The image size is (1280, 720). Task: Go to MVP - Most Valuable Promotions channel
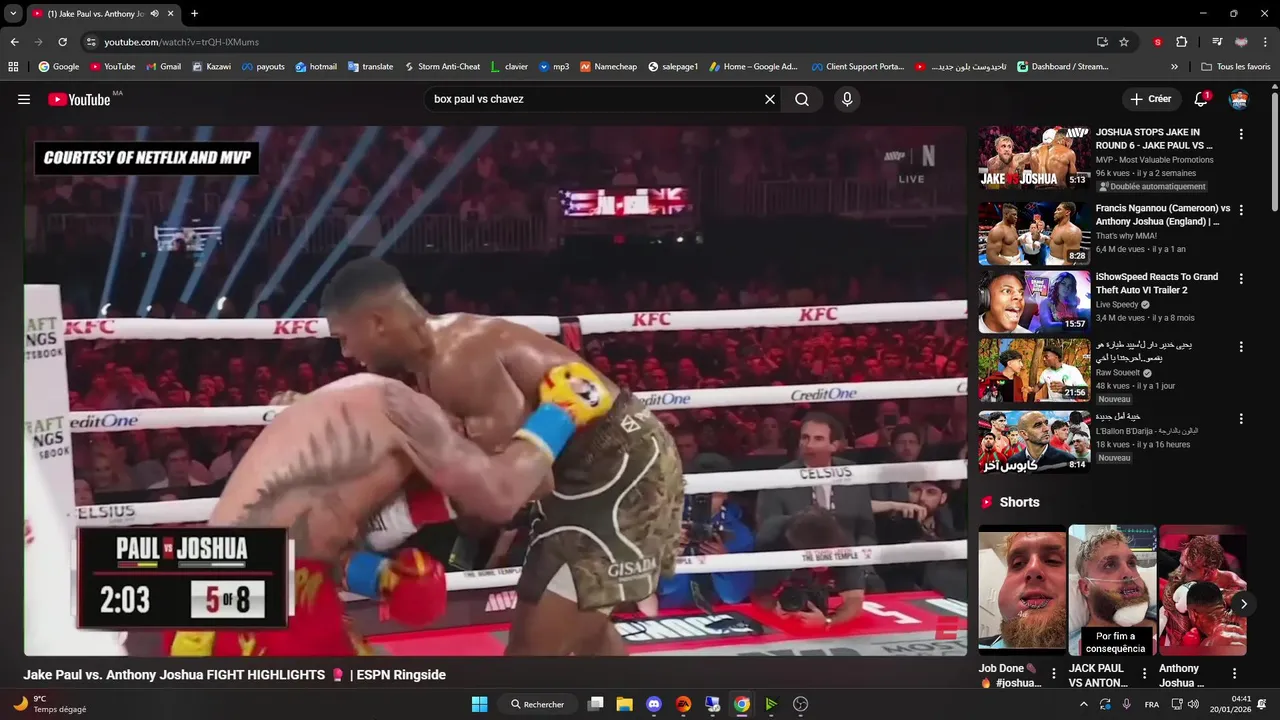[x=1155, y=160]
